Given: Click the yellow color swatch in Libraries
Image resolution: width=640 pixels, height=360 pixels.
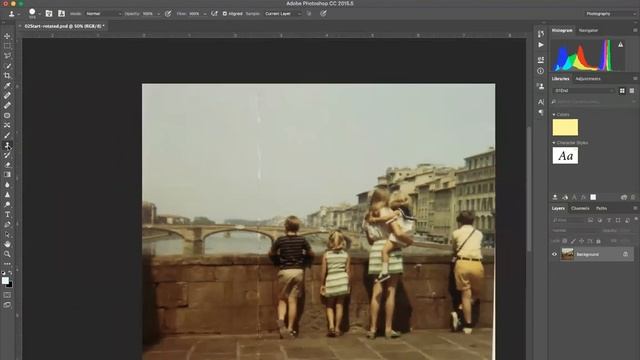Looking at the screenshot, I should [565, 127].
